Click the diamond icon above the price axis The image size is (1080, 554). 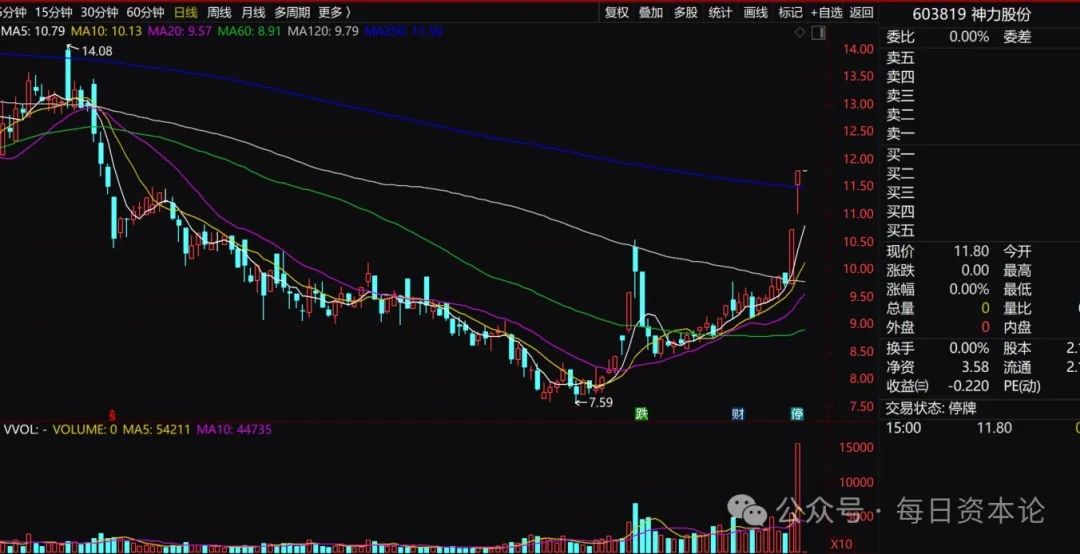point(799,32)
